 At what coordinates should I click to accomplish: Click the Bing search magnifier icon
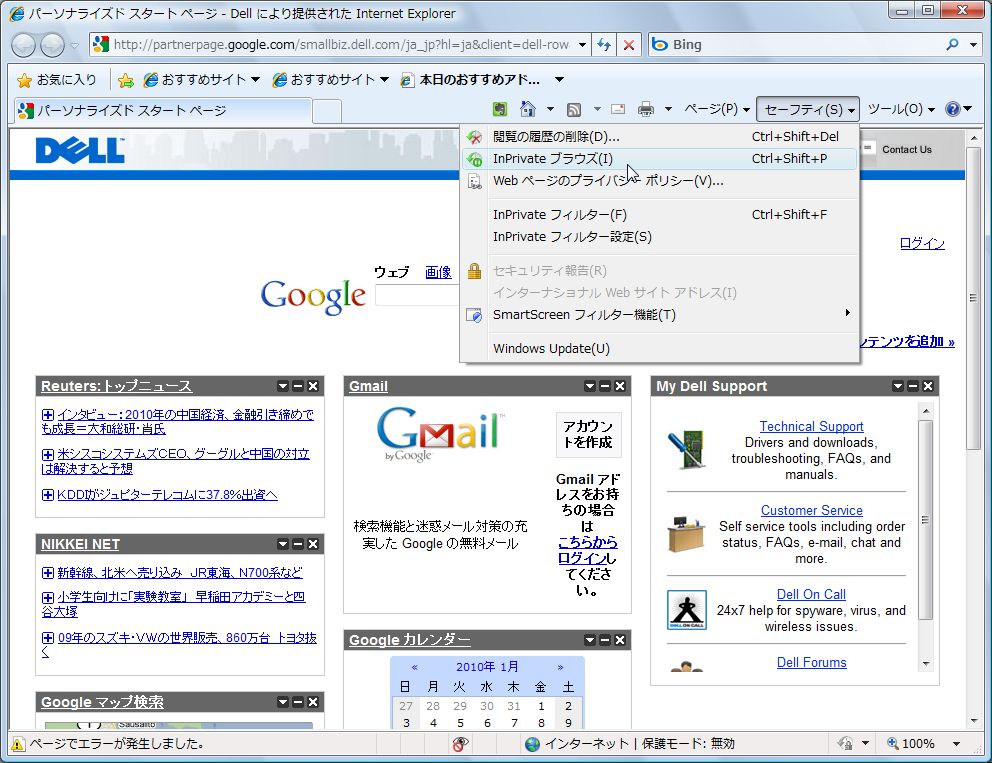coord(952,45)
